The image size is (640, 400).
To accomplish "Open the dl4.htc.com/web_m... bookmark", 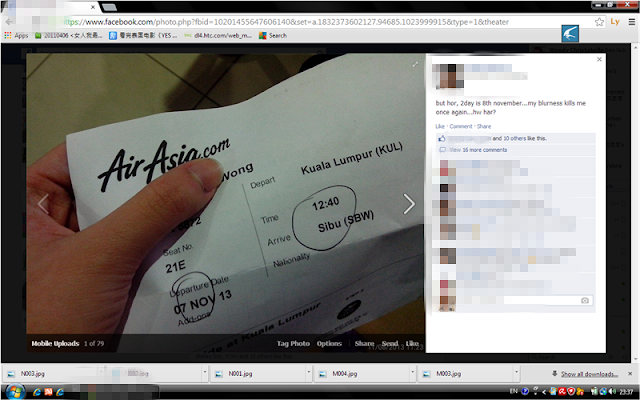I will coord(218,36).
